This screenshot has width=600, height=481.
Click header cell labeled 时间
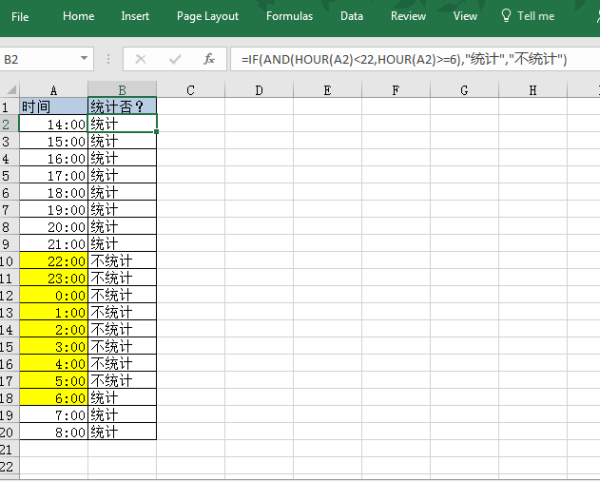point(53,107)
